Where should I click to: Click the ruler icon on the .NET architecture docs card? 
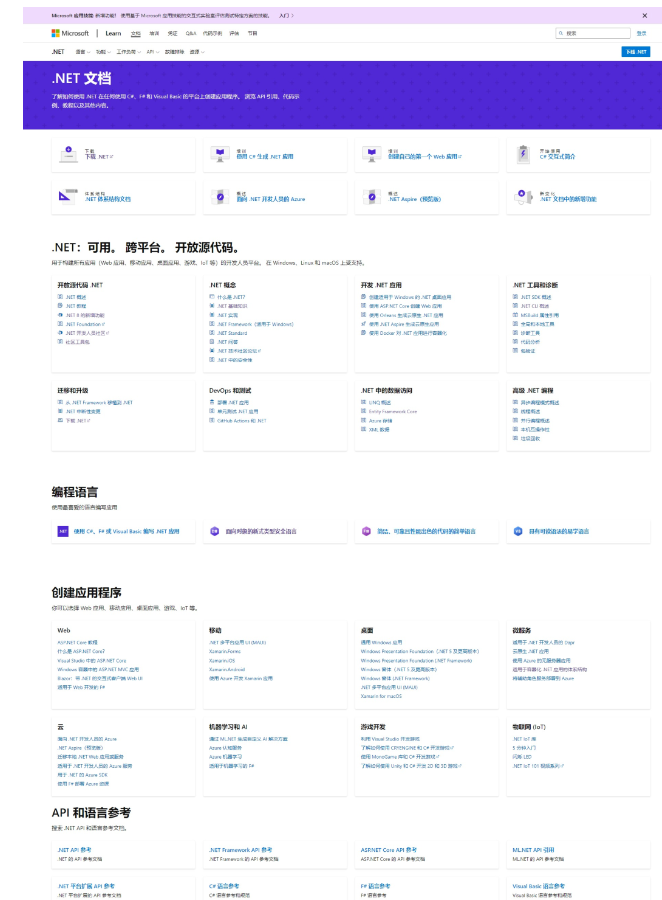pos(68,196)
